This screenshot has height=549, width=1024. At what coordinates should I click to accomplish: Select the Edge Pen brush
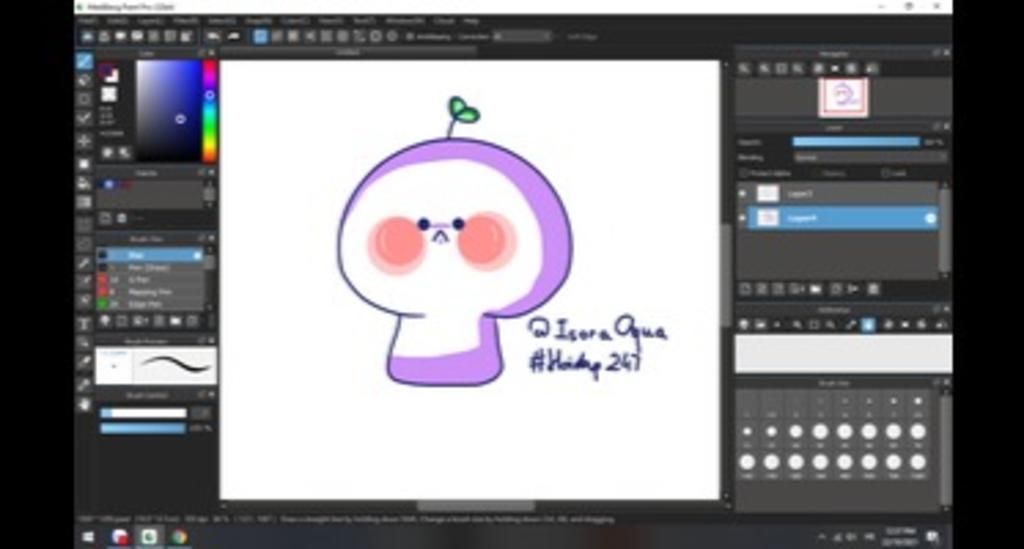[150, 304]
